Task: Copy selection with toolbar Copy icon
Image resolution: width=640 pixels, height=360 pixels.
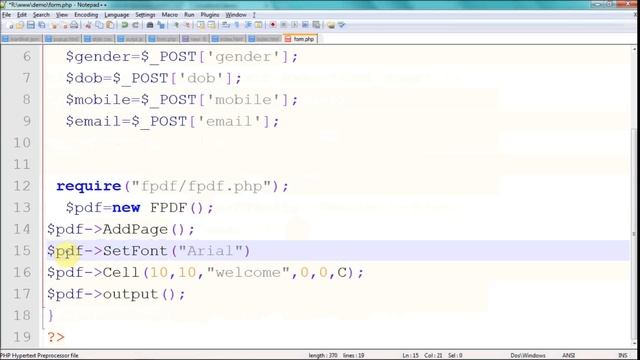Action: [99, 25]
